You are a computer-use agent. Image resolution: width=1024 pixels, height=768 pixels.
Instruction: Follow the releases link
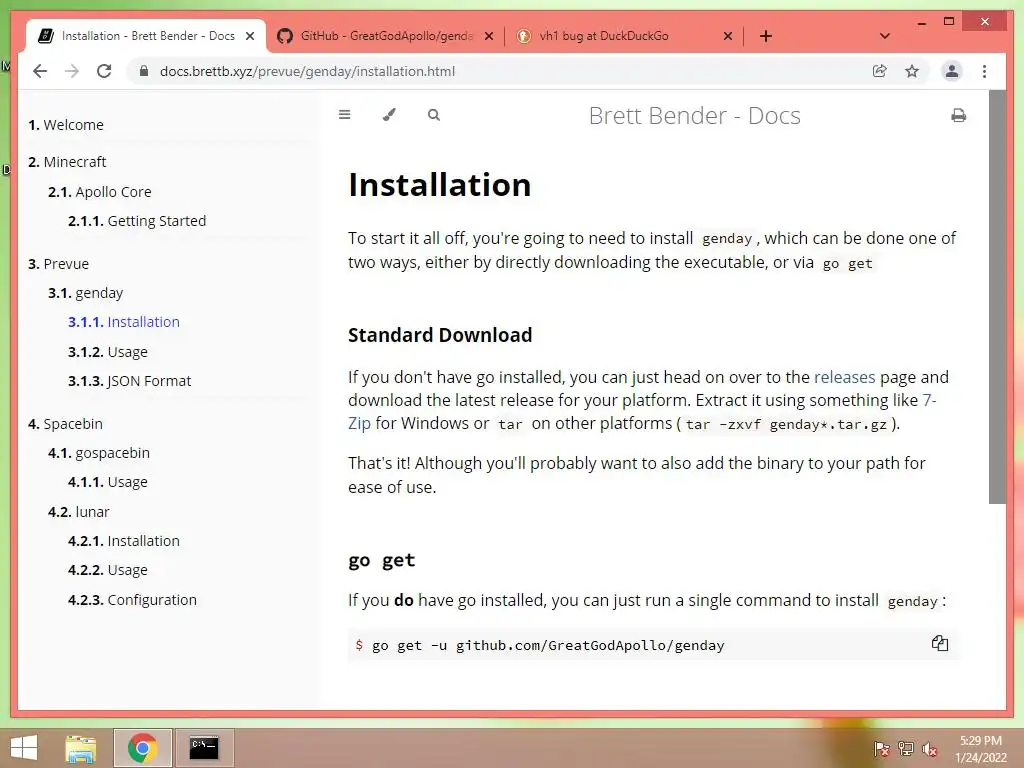pos(844,377)
